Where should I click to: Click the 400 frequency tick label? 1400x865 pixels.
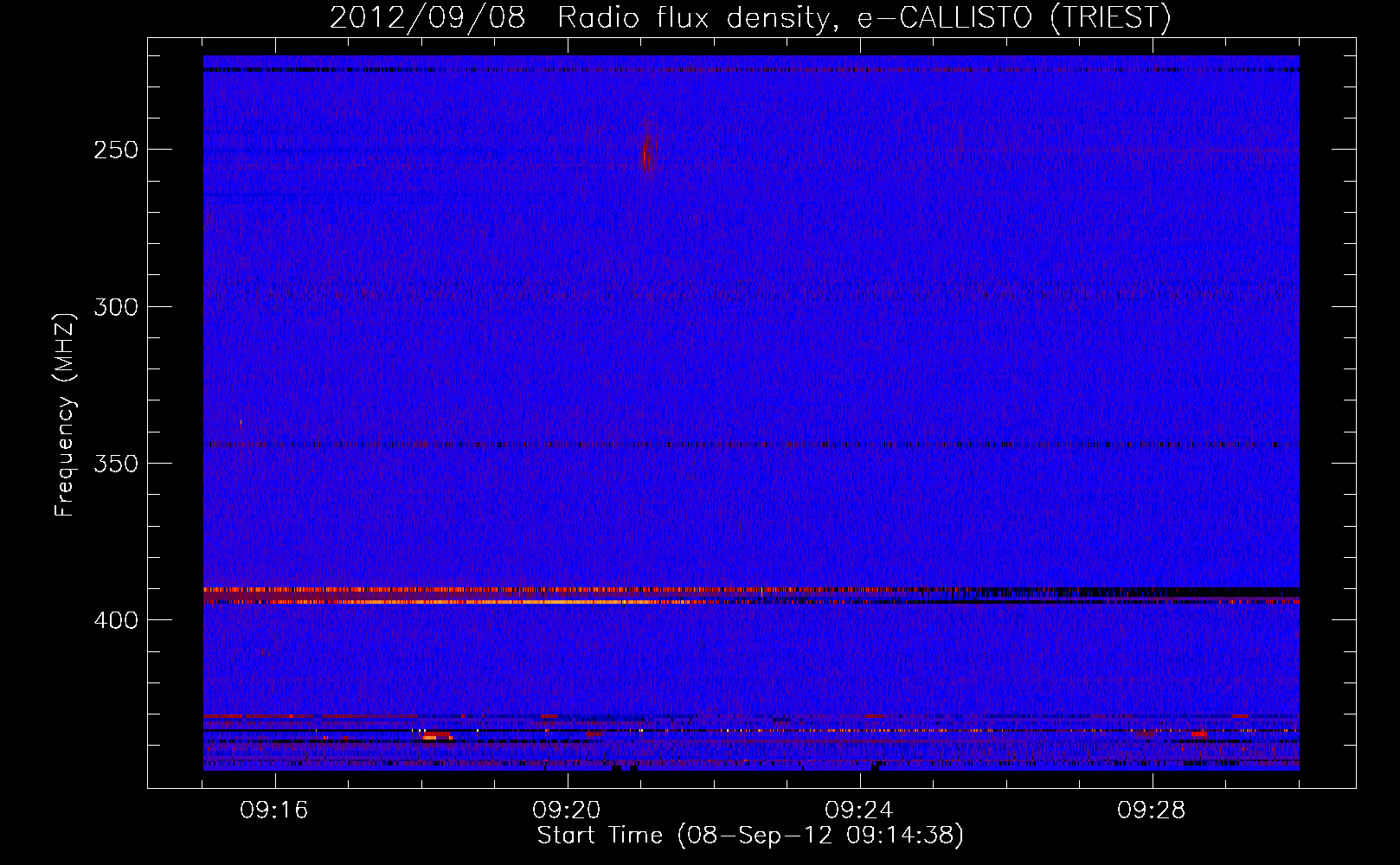coord(116,621)
